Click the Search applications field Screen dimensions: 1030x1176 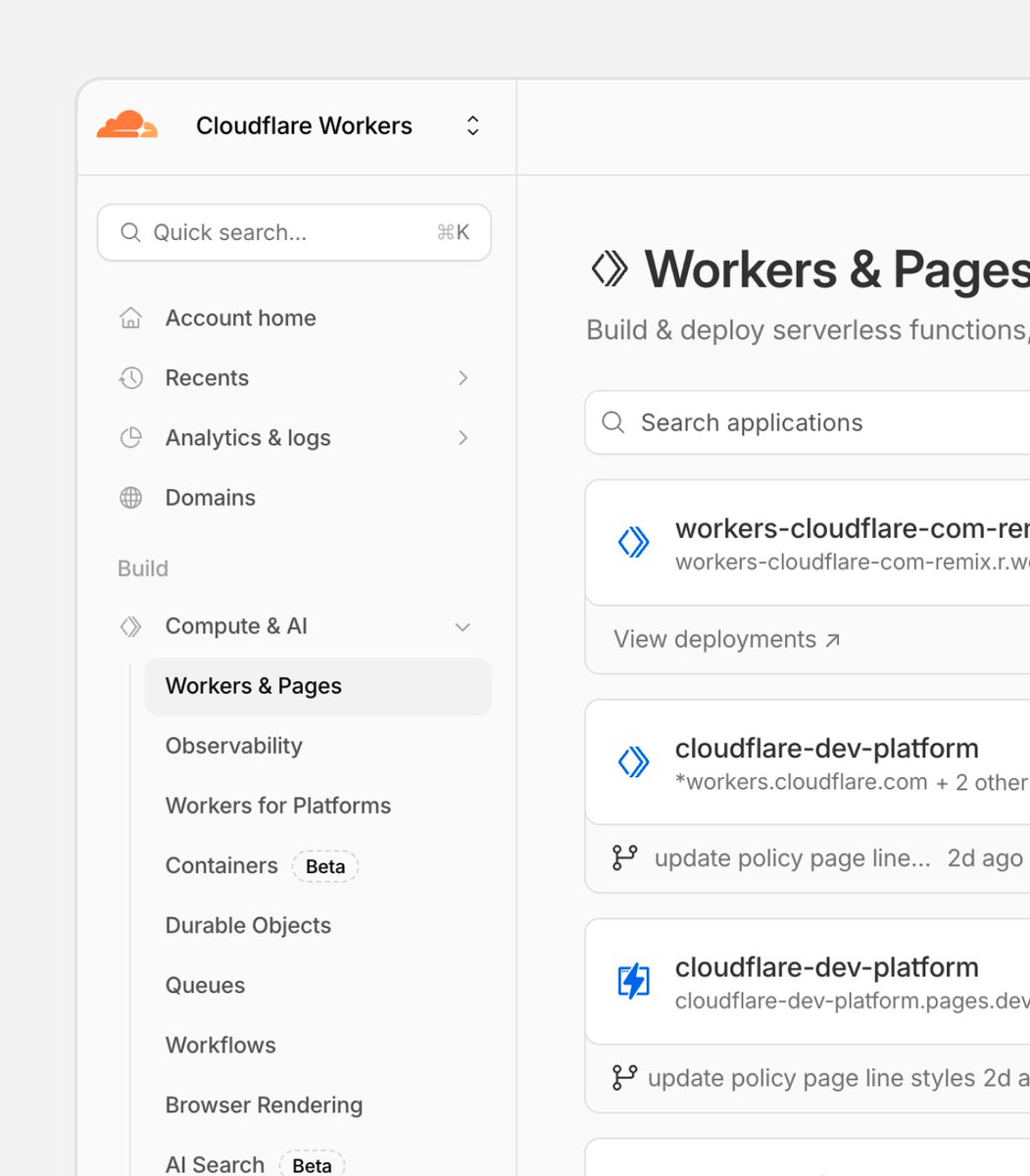pos(808,422)
